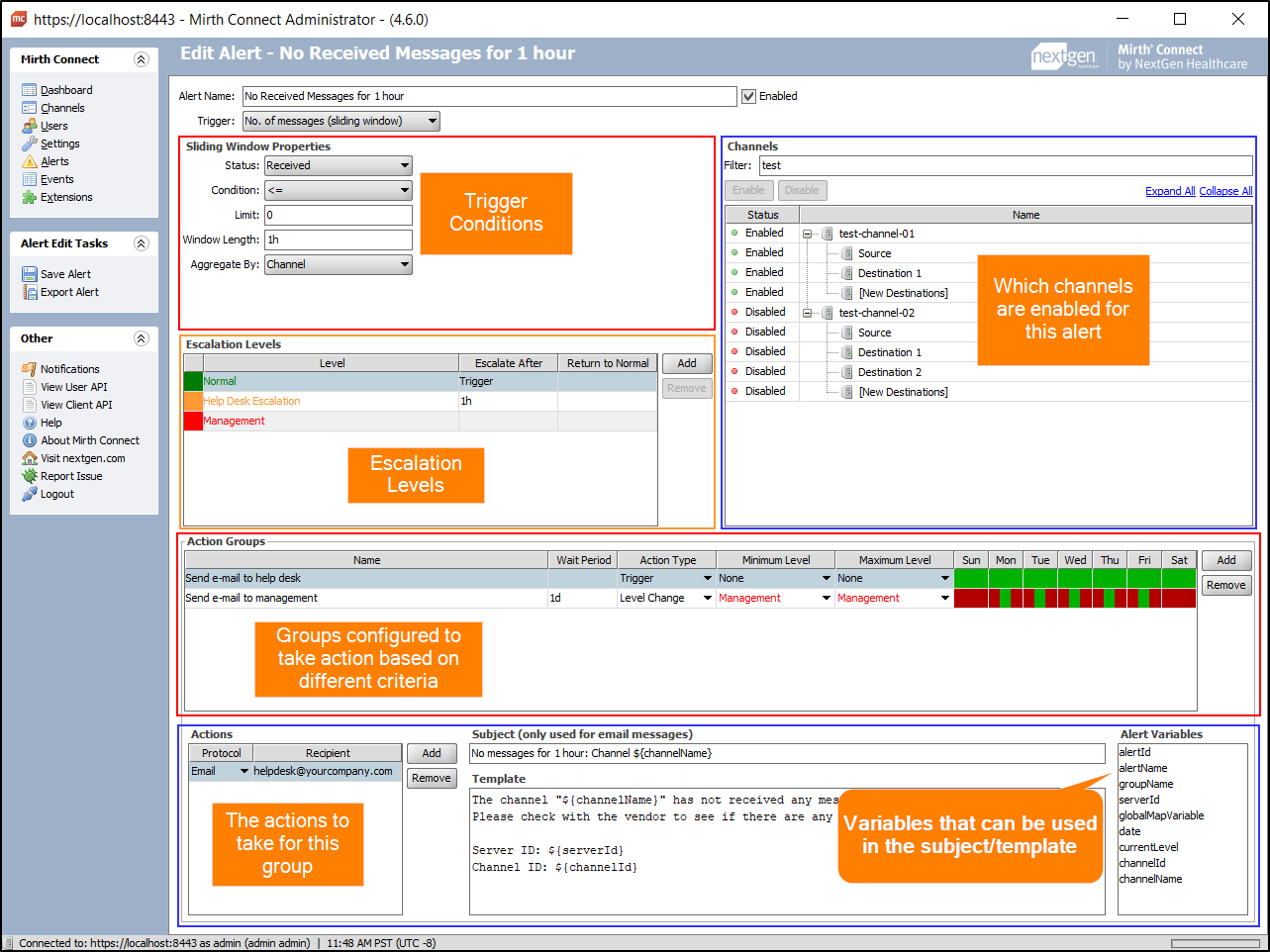Collapse test-channel-01 tree node
Image resolution: width=1270 pixels, height=952 pixels.
click(x=808, y=234)
